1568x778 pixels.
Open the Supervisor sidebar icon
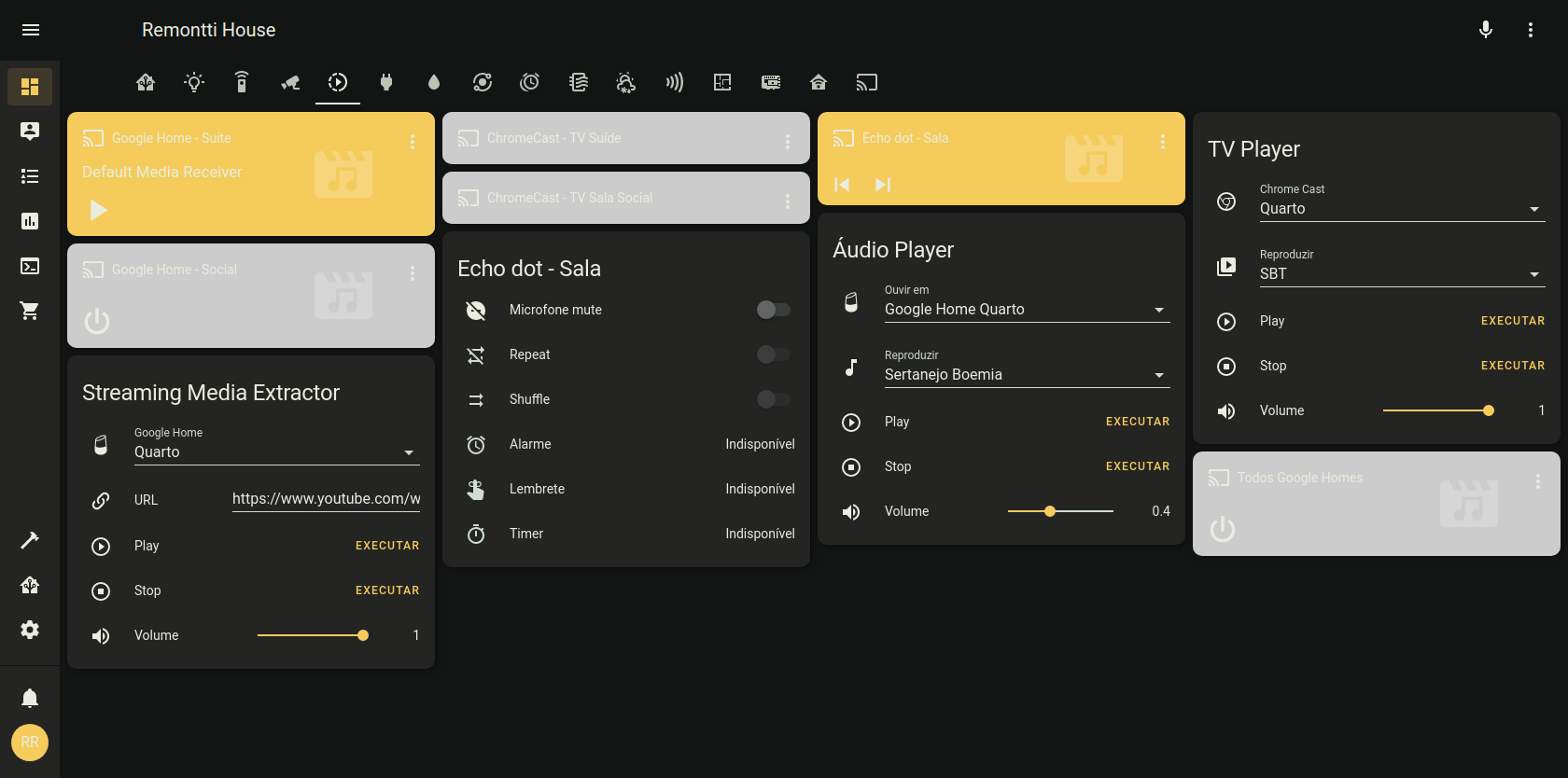30,585
